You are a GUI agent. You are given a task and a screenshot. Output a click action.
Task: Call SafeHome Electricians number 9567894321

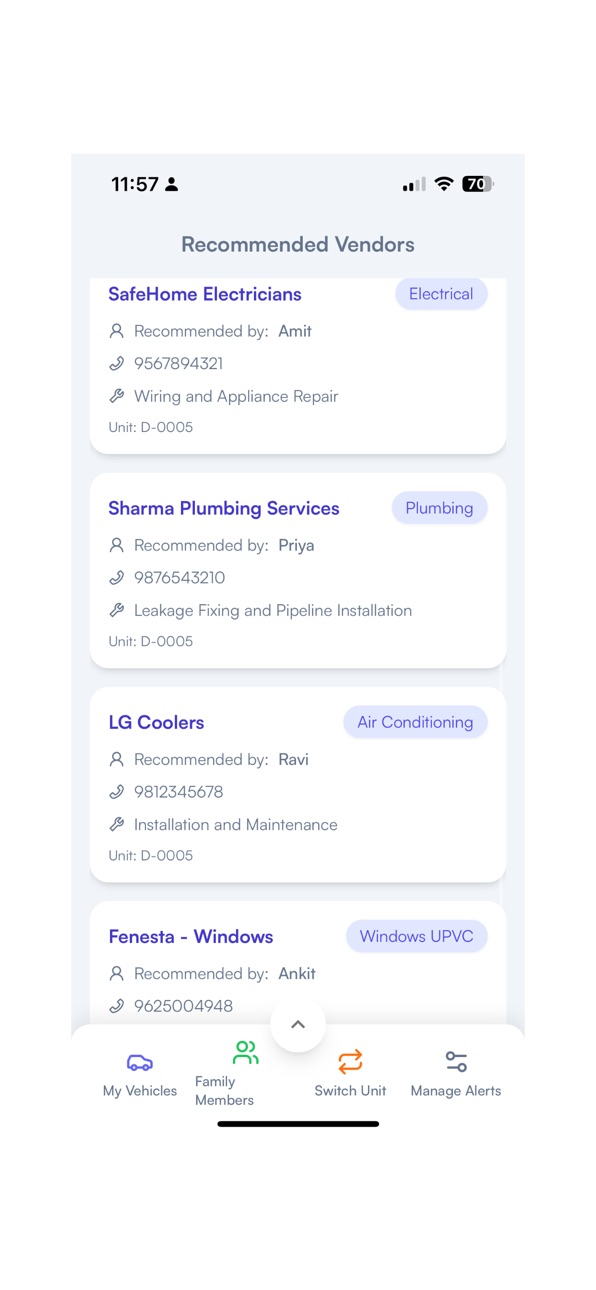click(x=178, y=364)
